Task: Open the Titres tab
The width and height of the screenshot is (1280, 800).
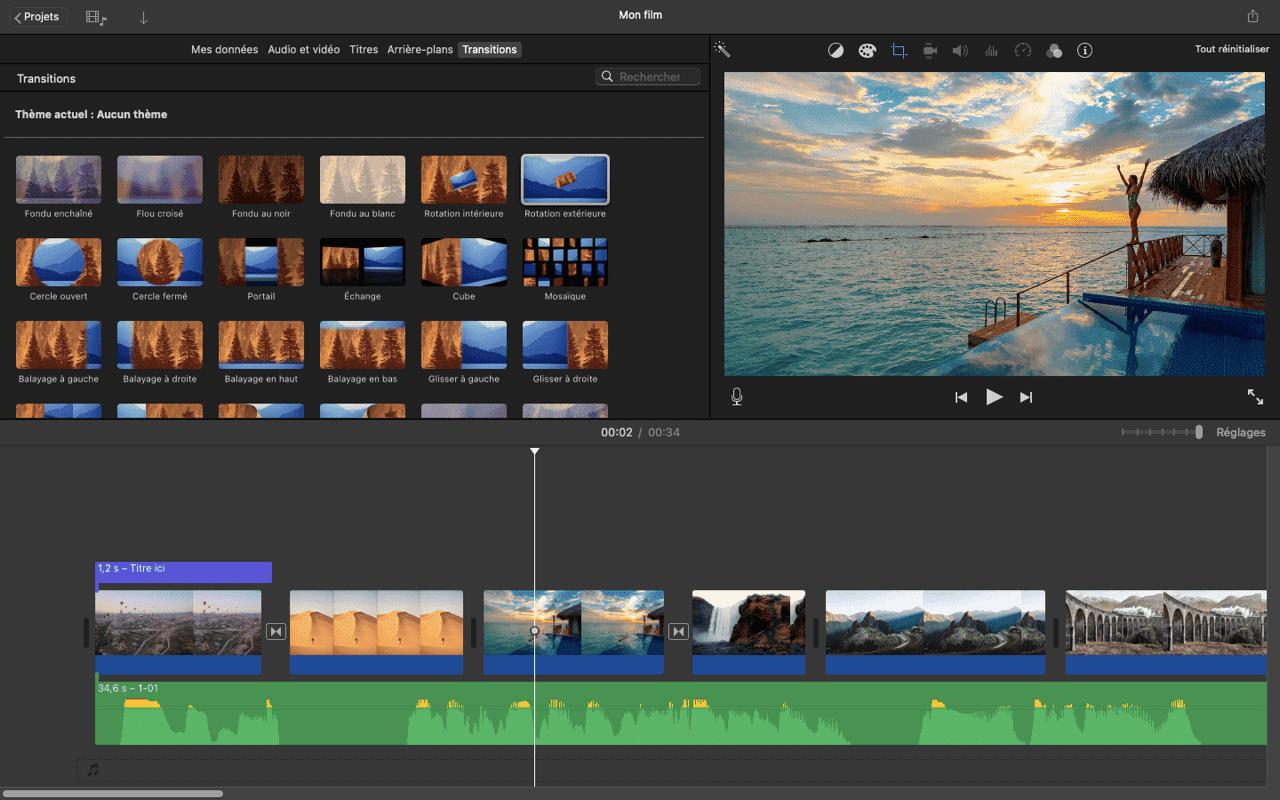Action: (363, 49)
